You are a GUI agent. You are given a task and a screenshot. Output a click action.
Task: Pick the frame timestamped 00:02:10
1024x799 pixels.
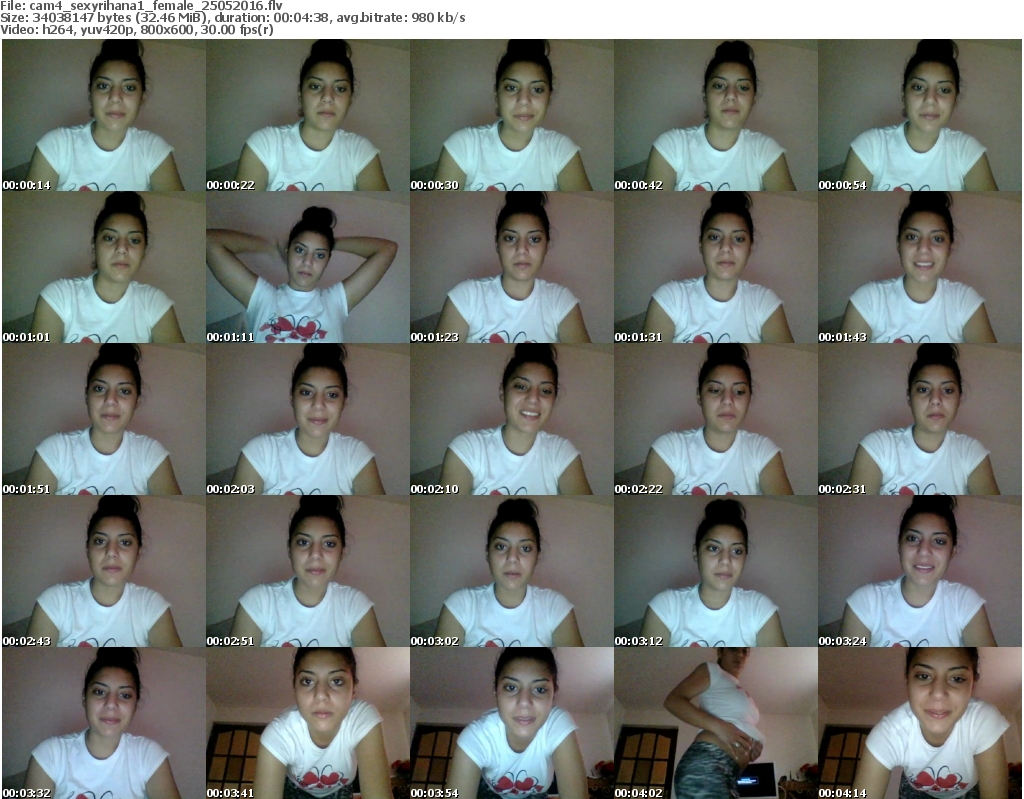click(x=511, y=419)
